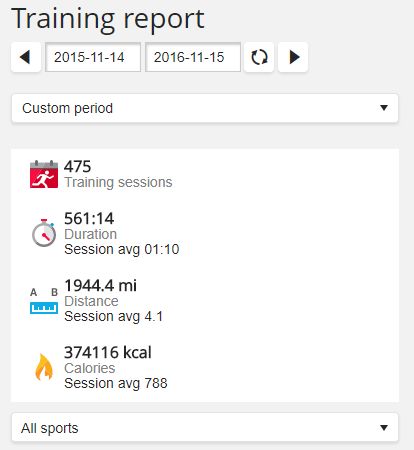This screenshot has height=450, width=414.
Task: Click the next period right arrow
Action: click(293, 57)
